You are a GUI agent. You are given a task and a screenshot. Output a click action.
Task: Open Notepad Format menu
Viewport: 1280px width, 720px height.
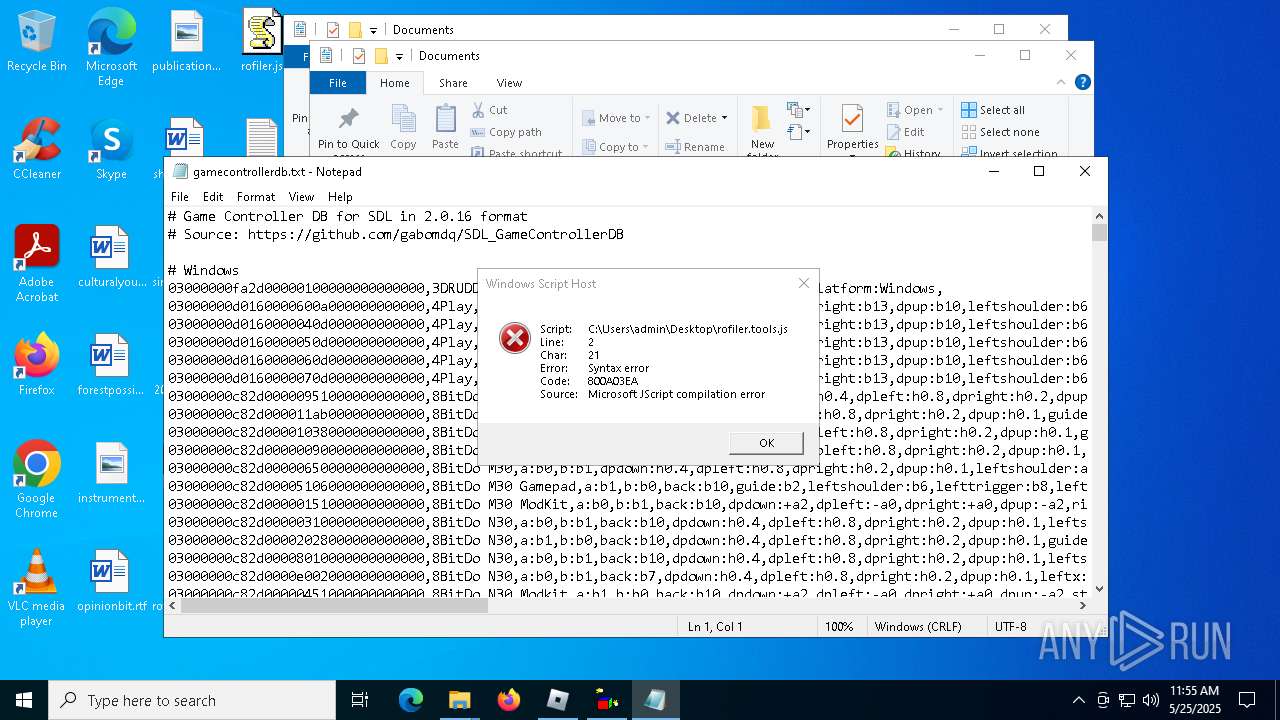256,197
